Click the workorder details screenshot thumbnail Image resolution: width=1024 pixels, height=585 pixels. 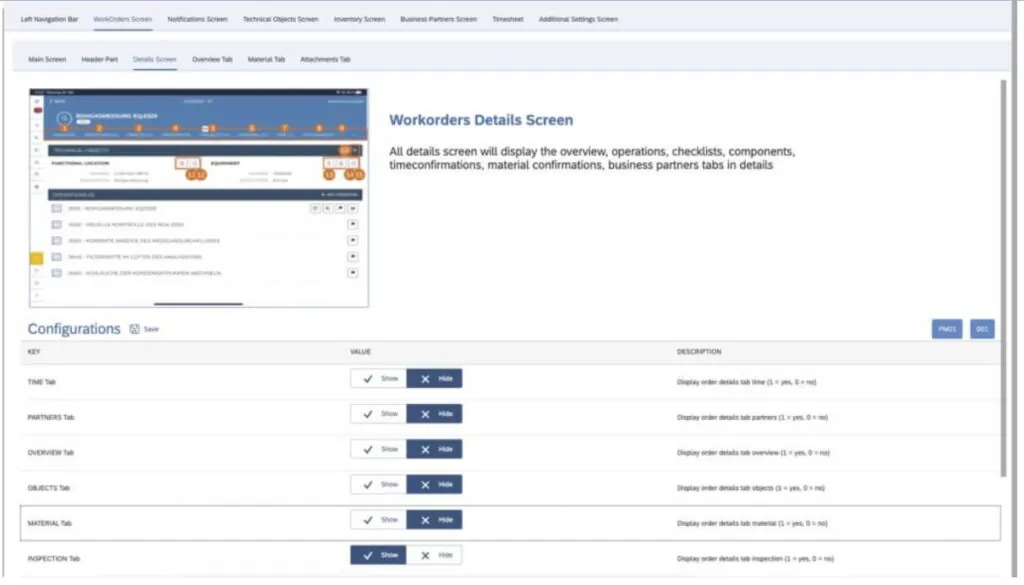[x=199, y=198]
